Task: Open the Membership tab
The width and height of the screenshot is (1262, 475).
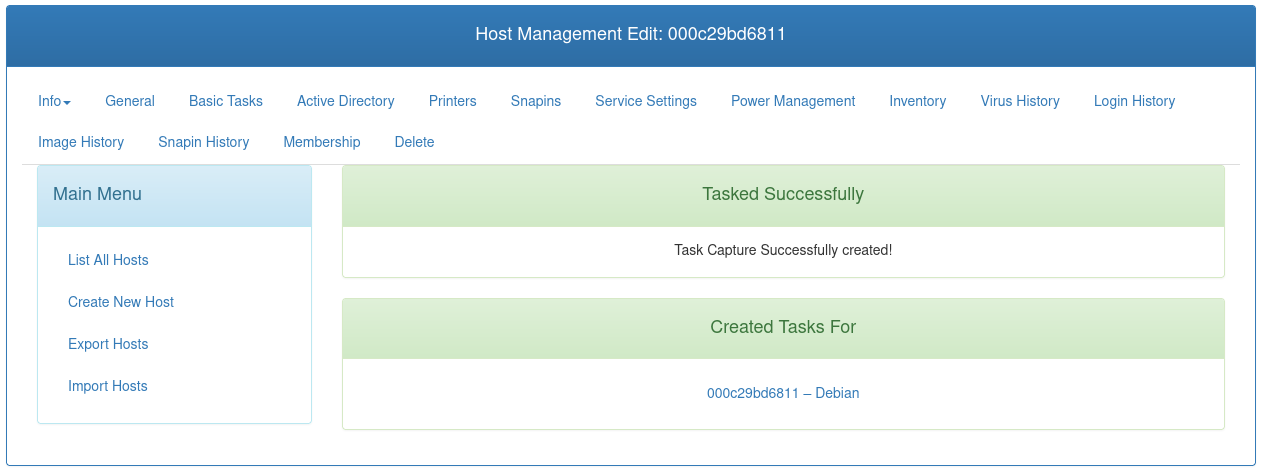Action: coord(322,142)
